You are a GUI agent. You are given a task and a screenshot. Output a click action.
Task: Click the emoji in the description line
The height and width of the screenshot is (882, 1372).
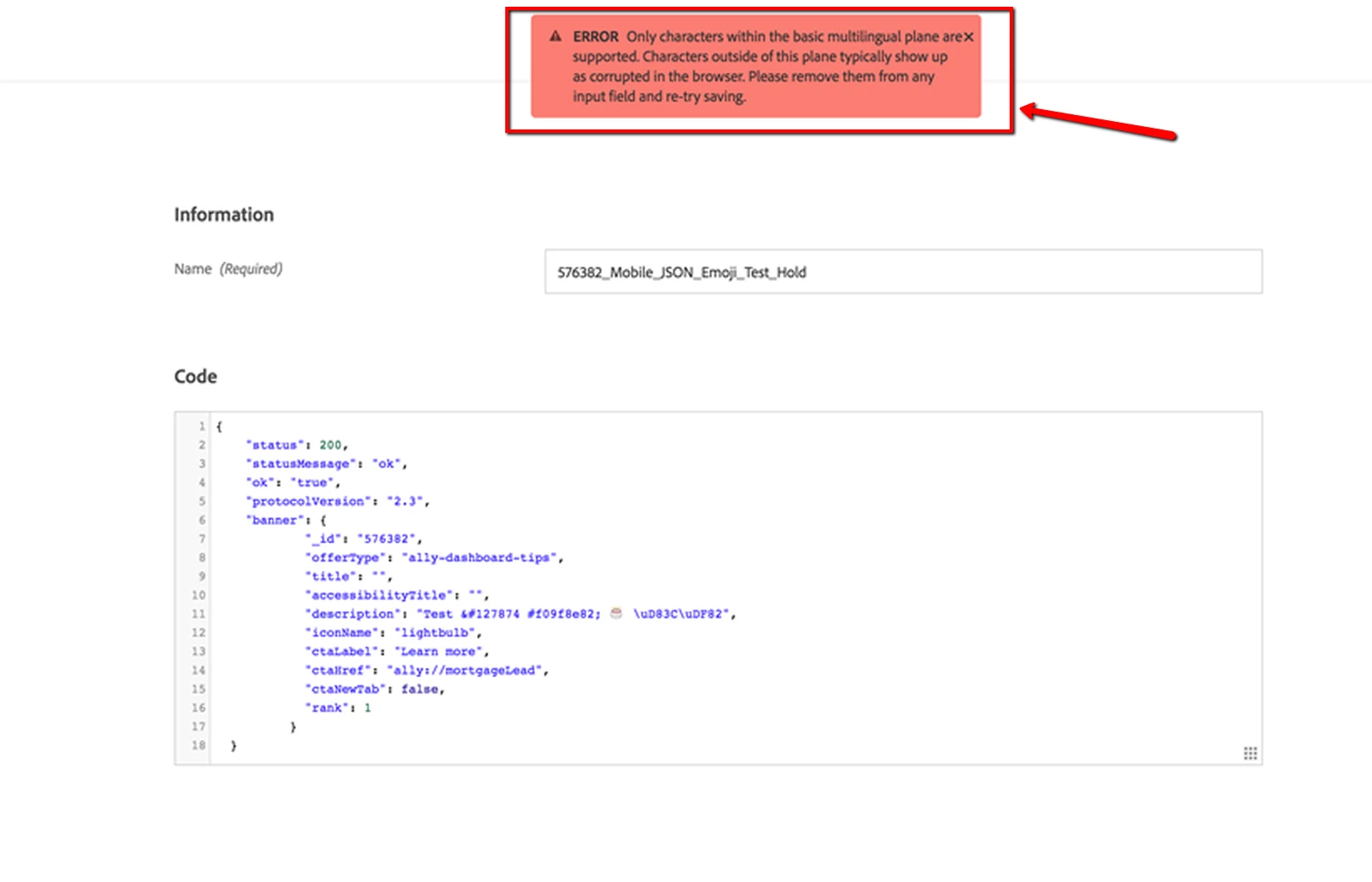pos(616,613)
